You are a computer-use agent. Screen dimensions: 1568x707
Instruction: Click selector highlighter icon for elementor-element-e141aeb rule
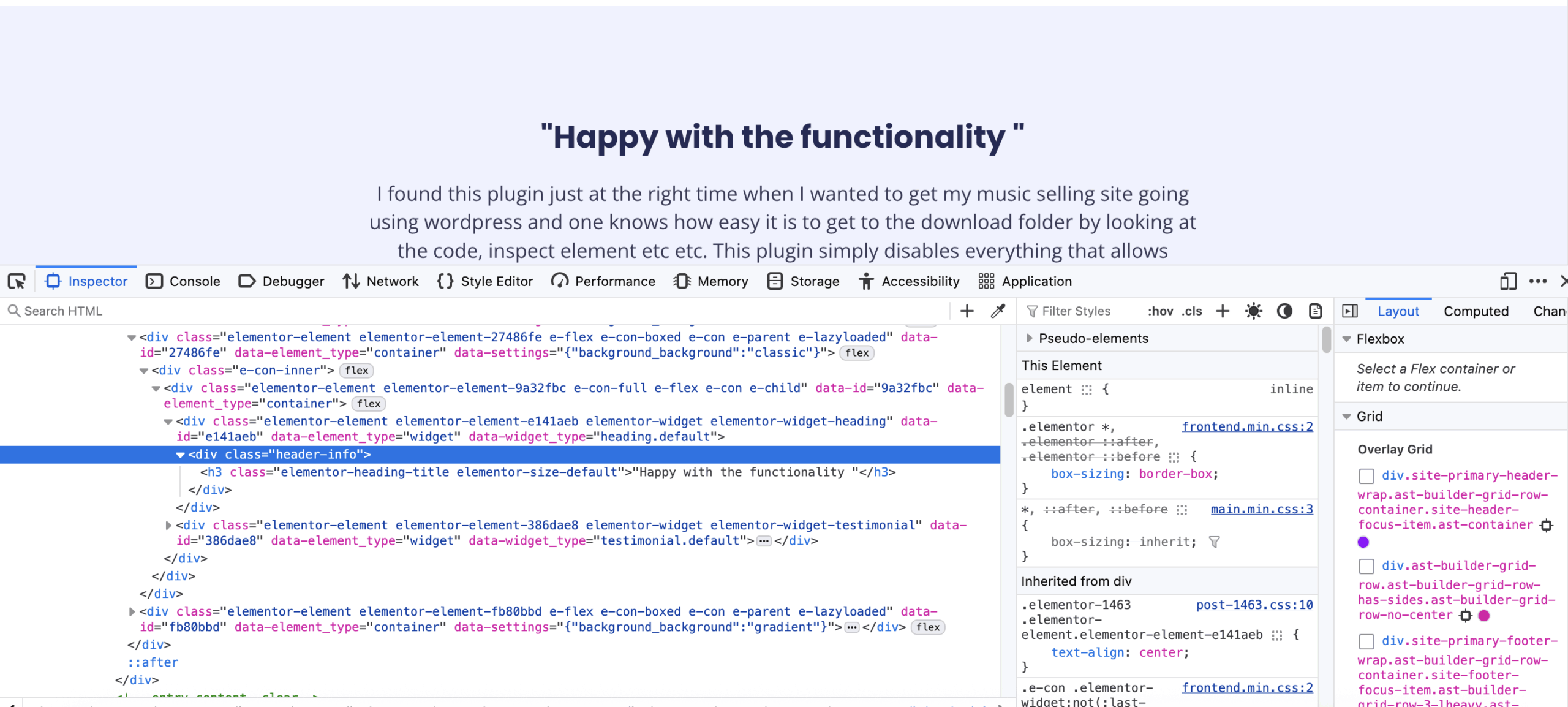tap(1276, 635)
